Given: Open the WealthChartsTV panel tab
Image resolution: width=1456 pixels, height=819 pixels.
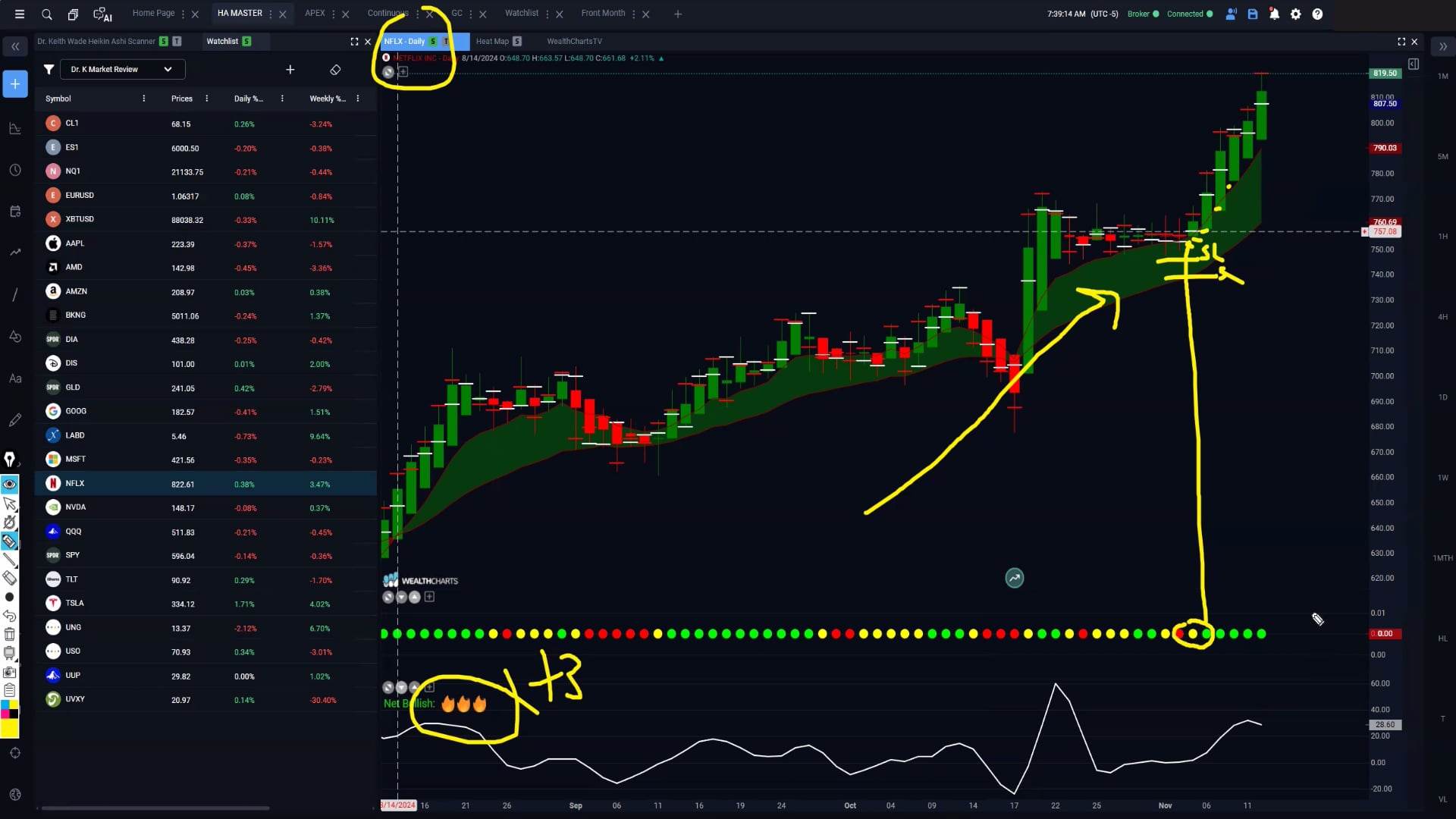Looking at the screenshot, I should click(x=574, y=41).
